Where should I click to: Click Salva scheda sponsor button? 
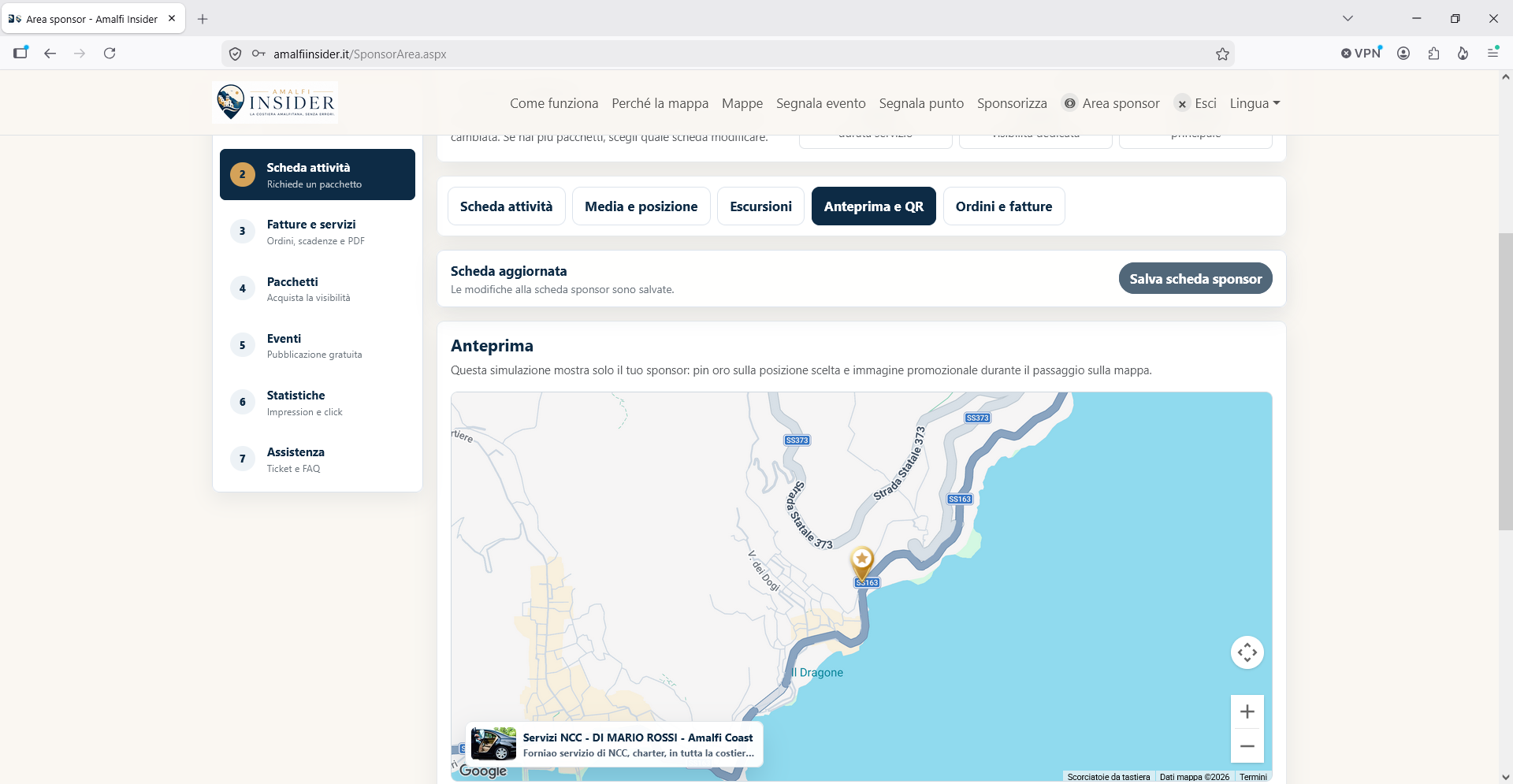(x=1195, y=279)
